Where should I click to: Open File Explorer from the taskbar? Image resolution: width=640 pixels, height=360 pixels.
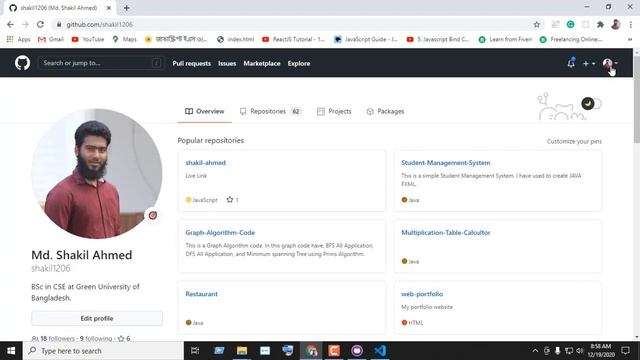click(242, 351)
